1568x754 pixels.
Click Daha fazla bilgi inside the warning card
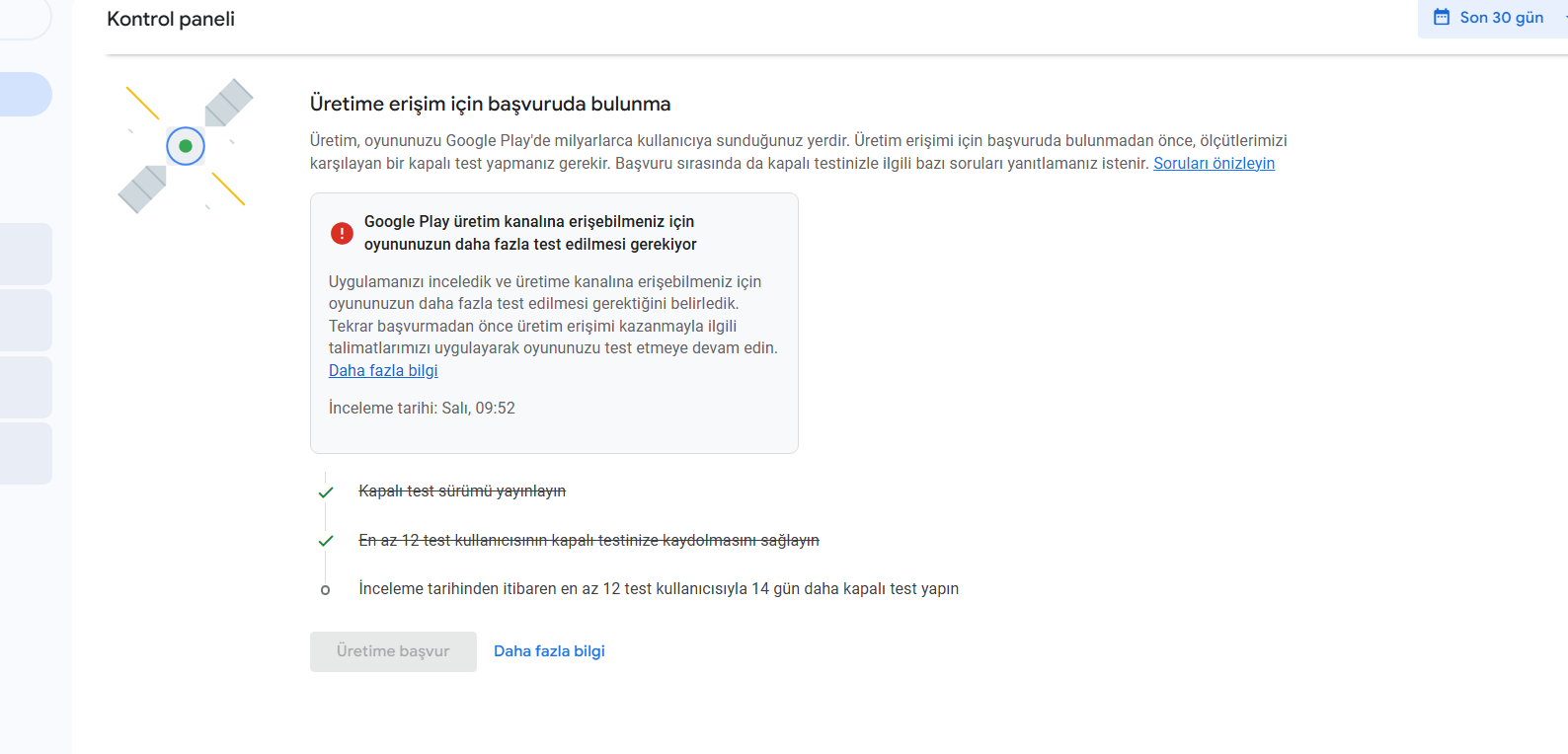click(x=383, y=371)
